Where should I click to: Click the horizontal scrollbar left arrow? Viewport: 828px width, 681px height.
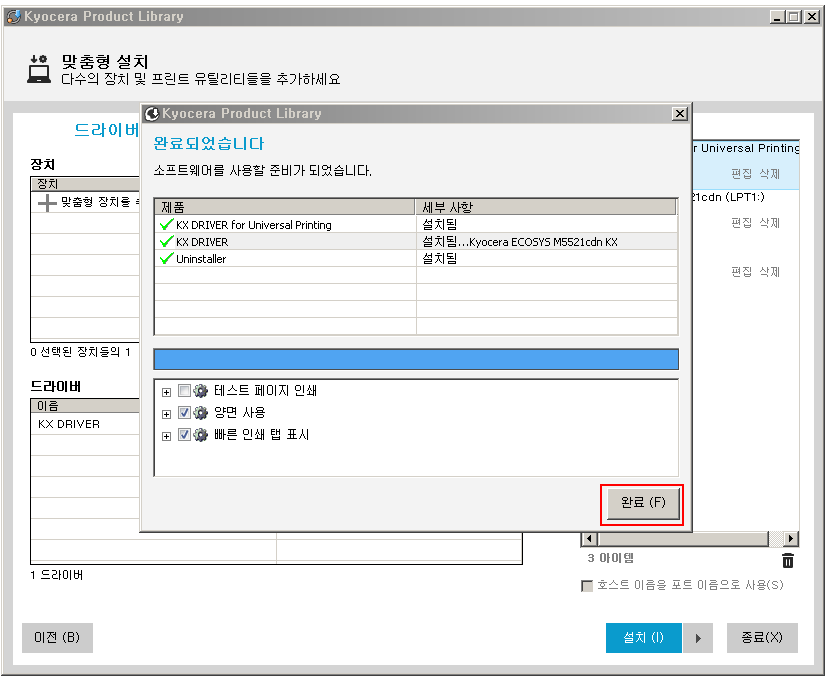(589, 538)
